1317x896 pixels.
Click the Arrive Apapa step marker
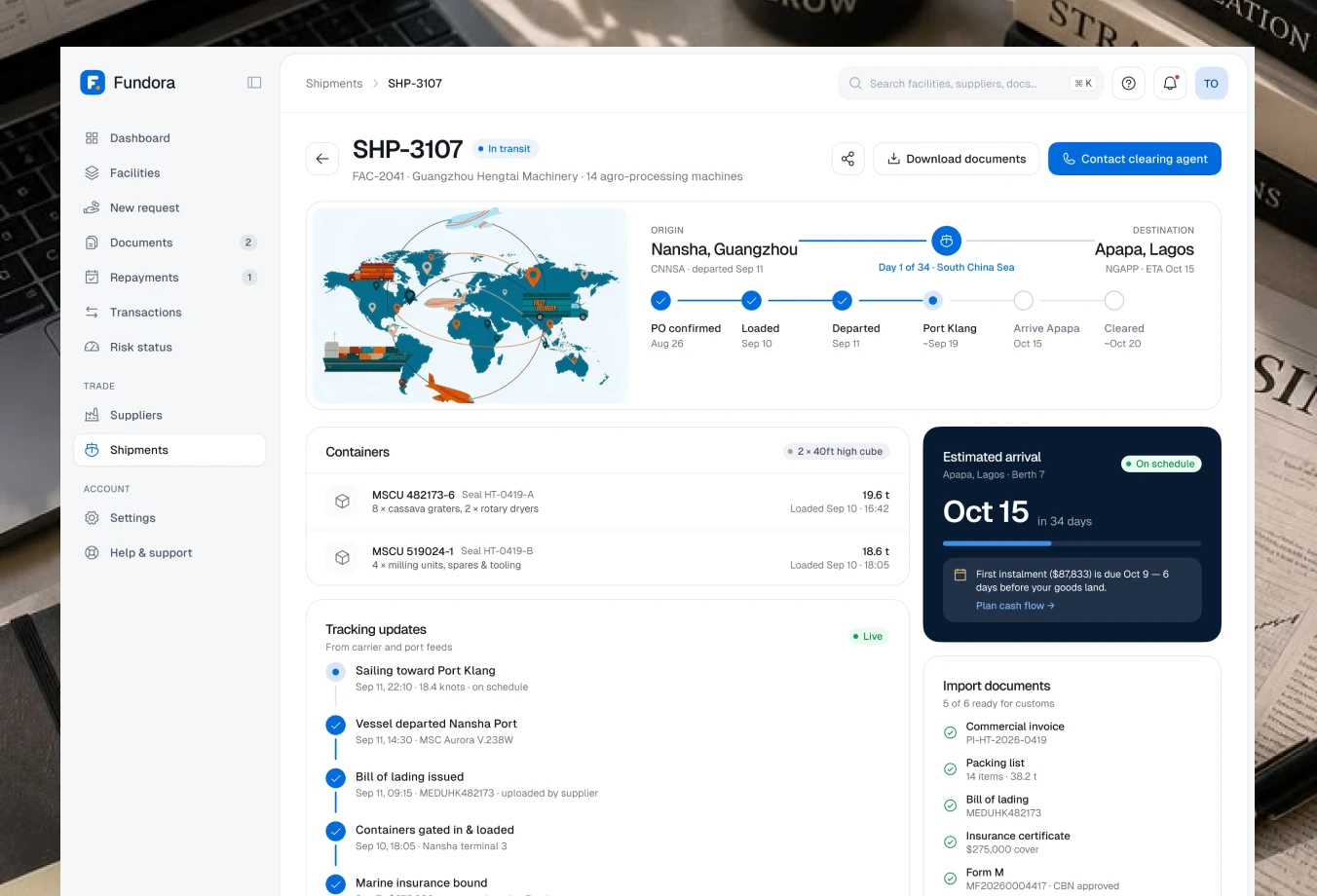coord(1023,301)
